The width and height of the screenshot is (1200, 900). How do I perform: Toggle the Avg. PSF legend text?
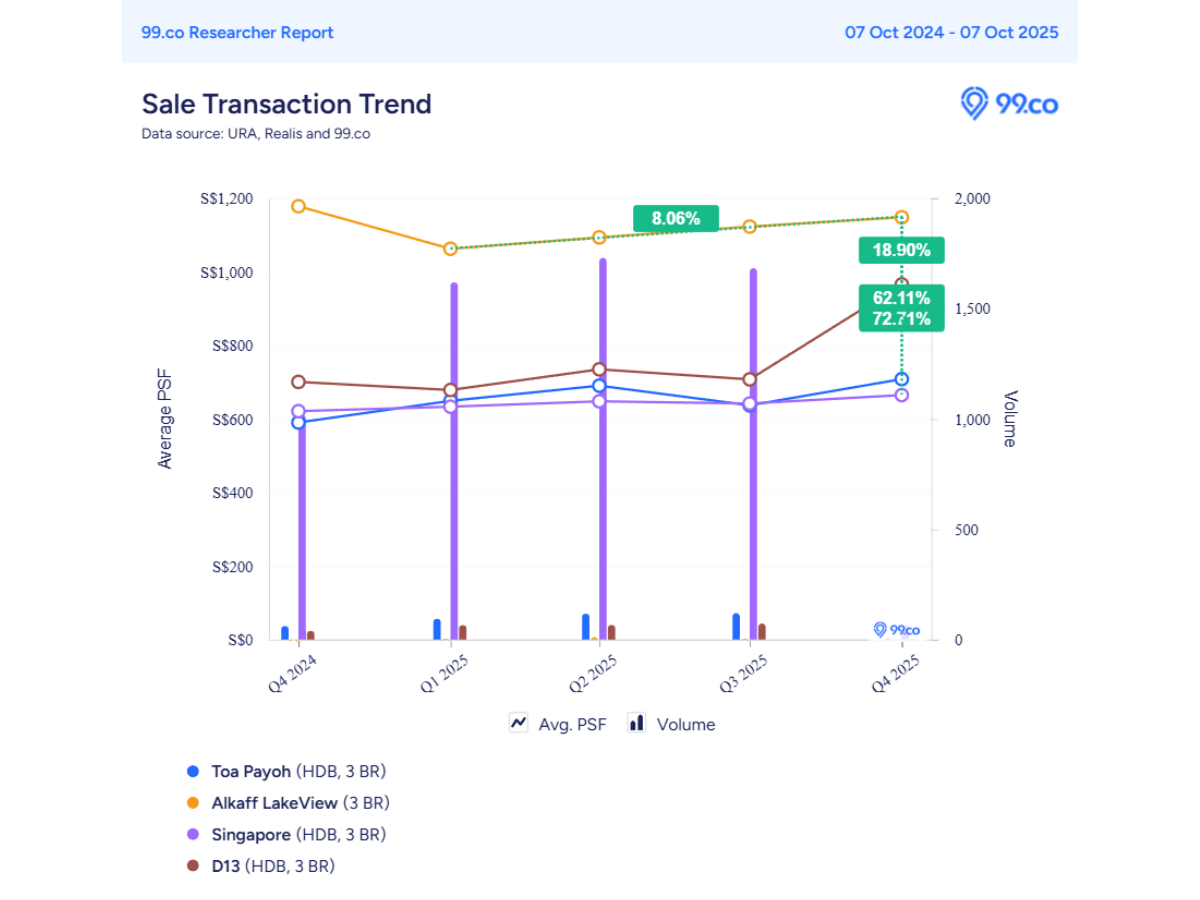click(573, 724)
